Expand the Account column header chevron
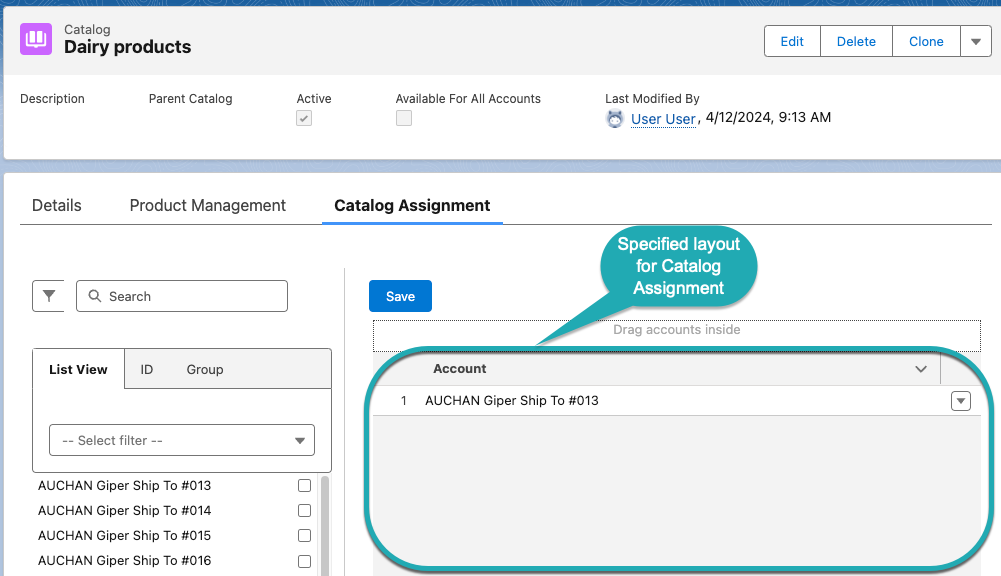1001x576 pixels. [x=921, y=370]
